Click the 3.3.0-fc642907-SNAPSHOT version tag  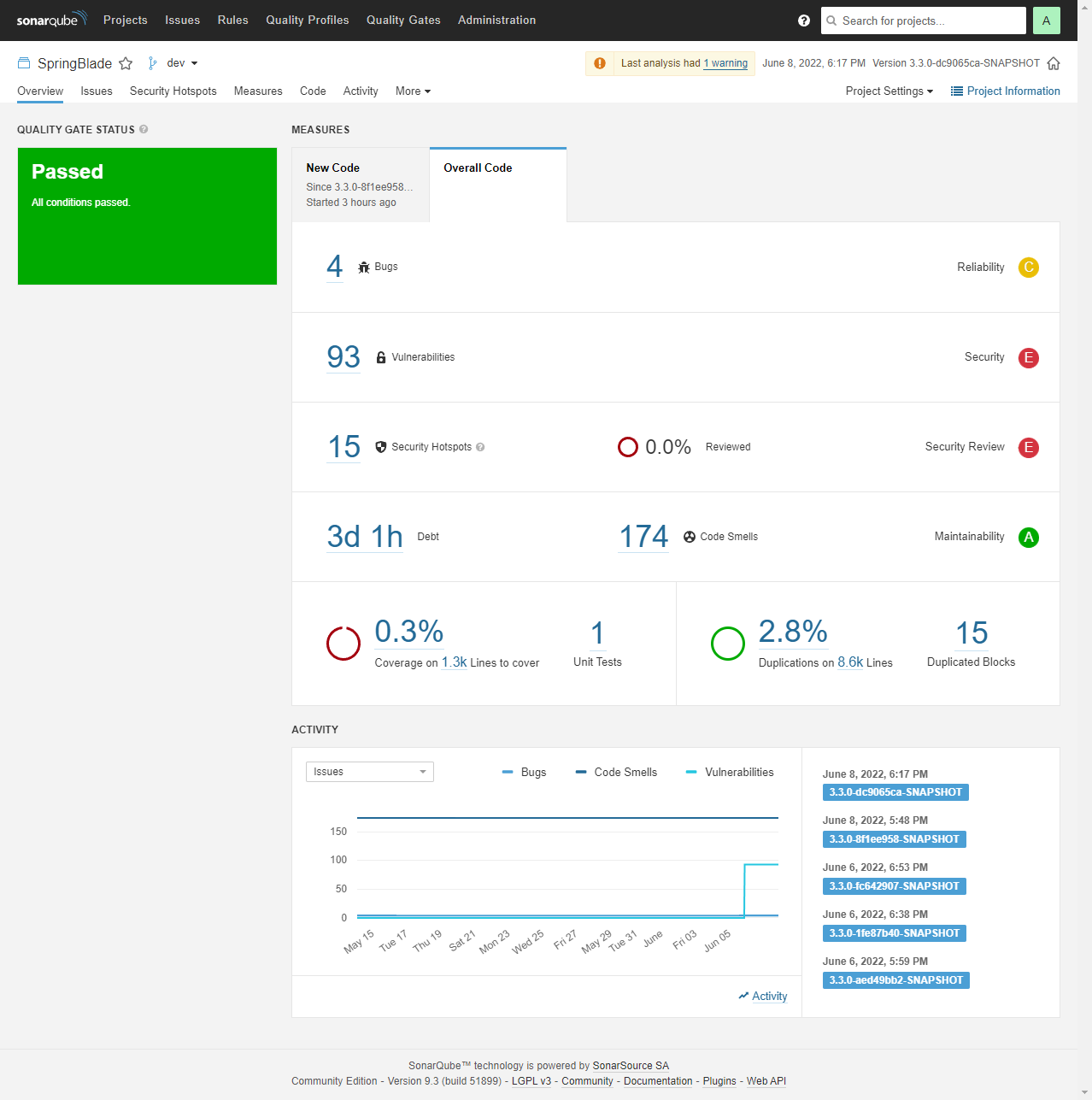click(x=894, y=886)
